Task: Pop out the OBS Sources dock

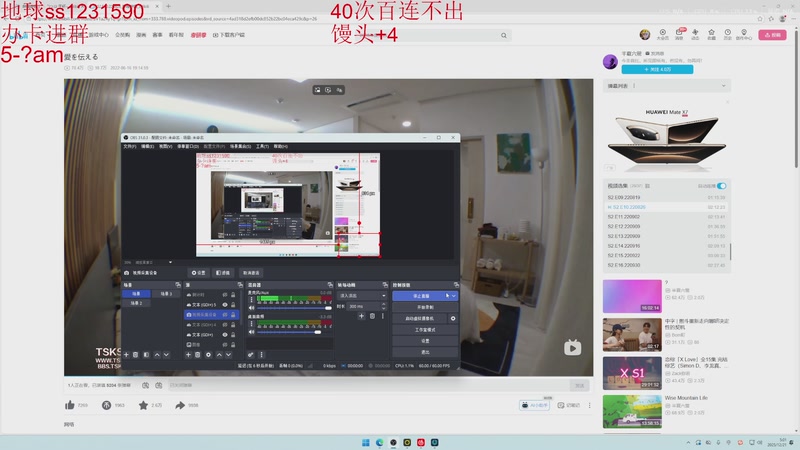Action: pyautogui.click(x=240, y=285)
